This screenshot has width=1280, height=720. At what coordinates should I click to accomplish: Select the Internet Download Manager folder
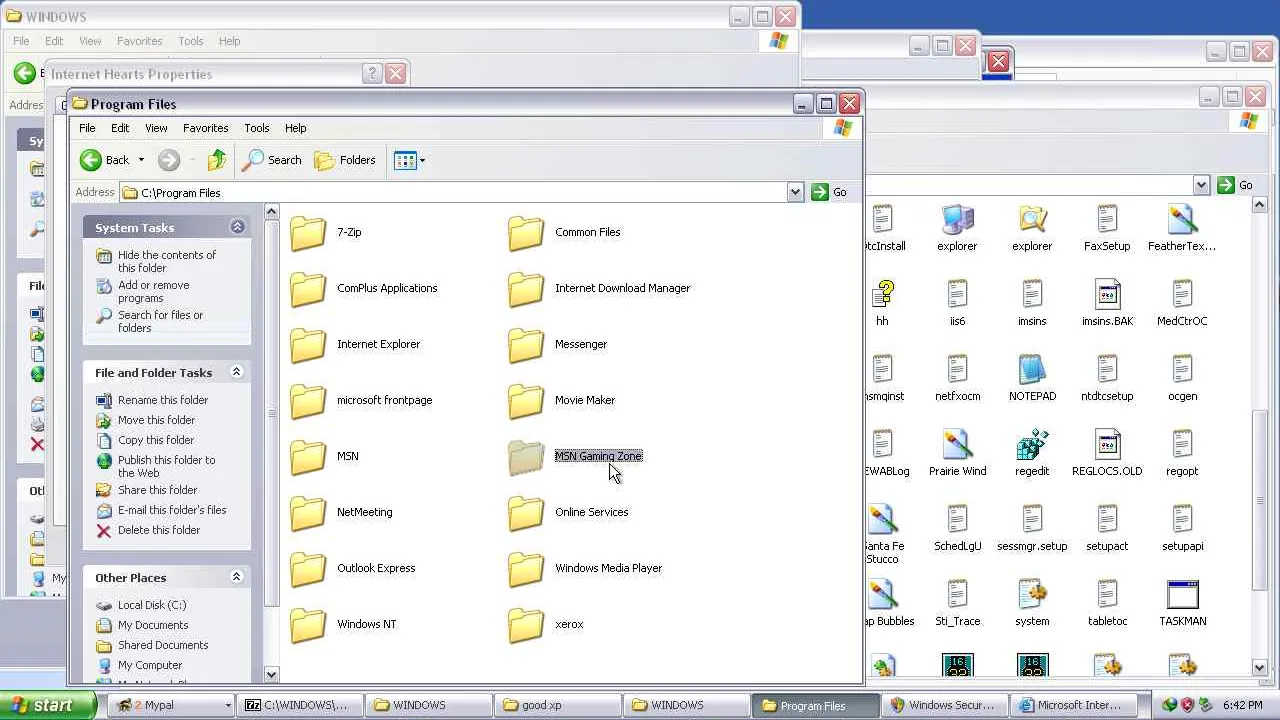click(599, 288)
